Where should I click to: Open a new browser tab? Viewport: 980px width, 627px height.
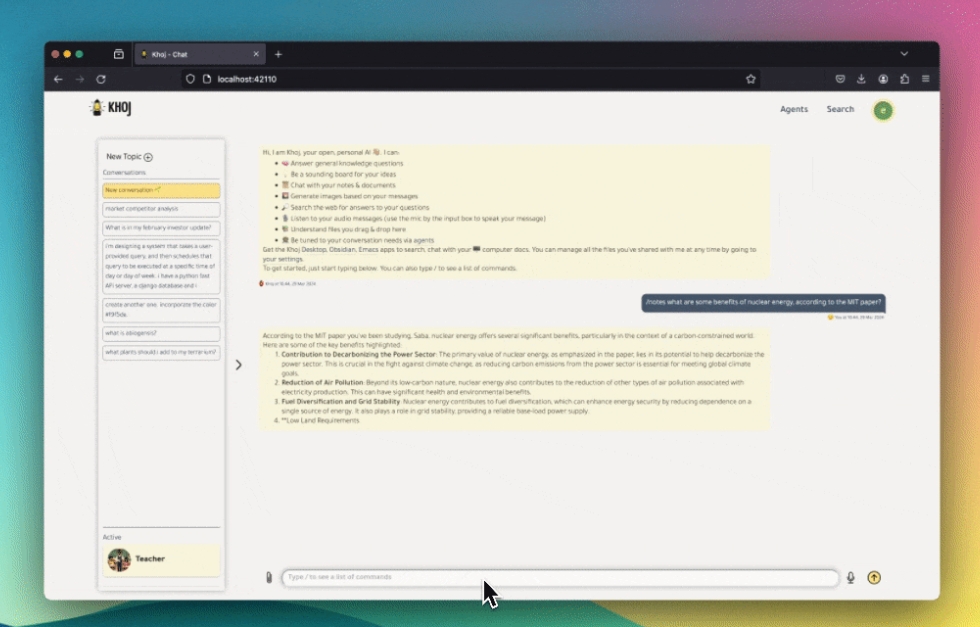pyautogui.click(x=278, y=54)
